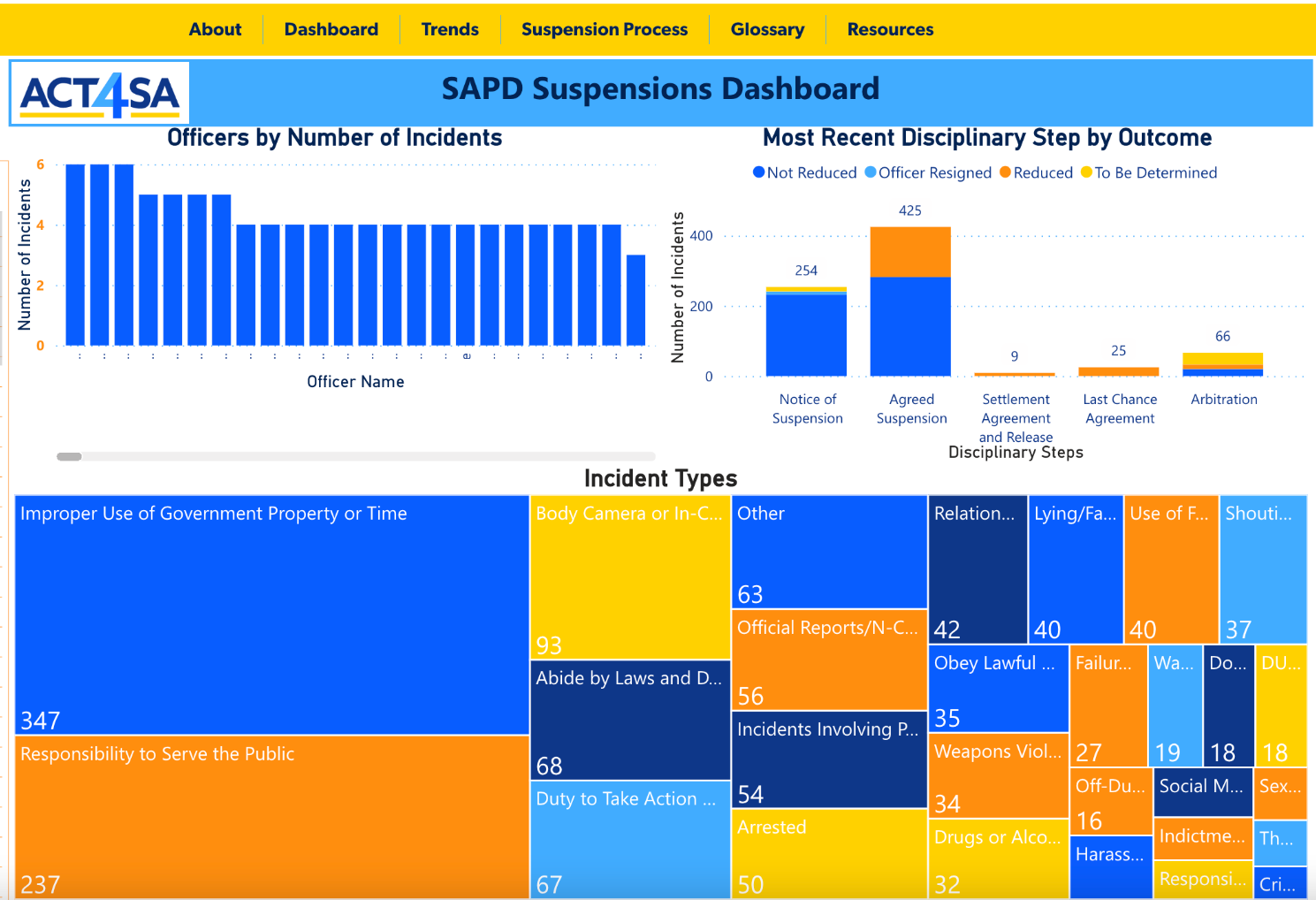Open the Dashboard navigation tab
Image resolution: width=1316 pixels, height=900 pixels.
pos(331,29)
